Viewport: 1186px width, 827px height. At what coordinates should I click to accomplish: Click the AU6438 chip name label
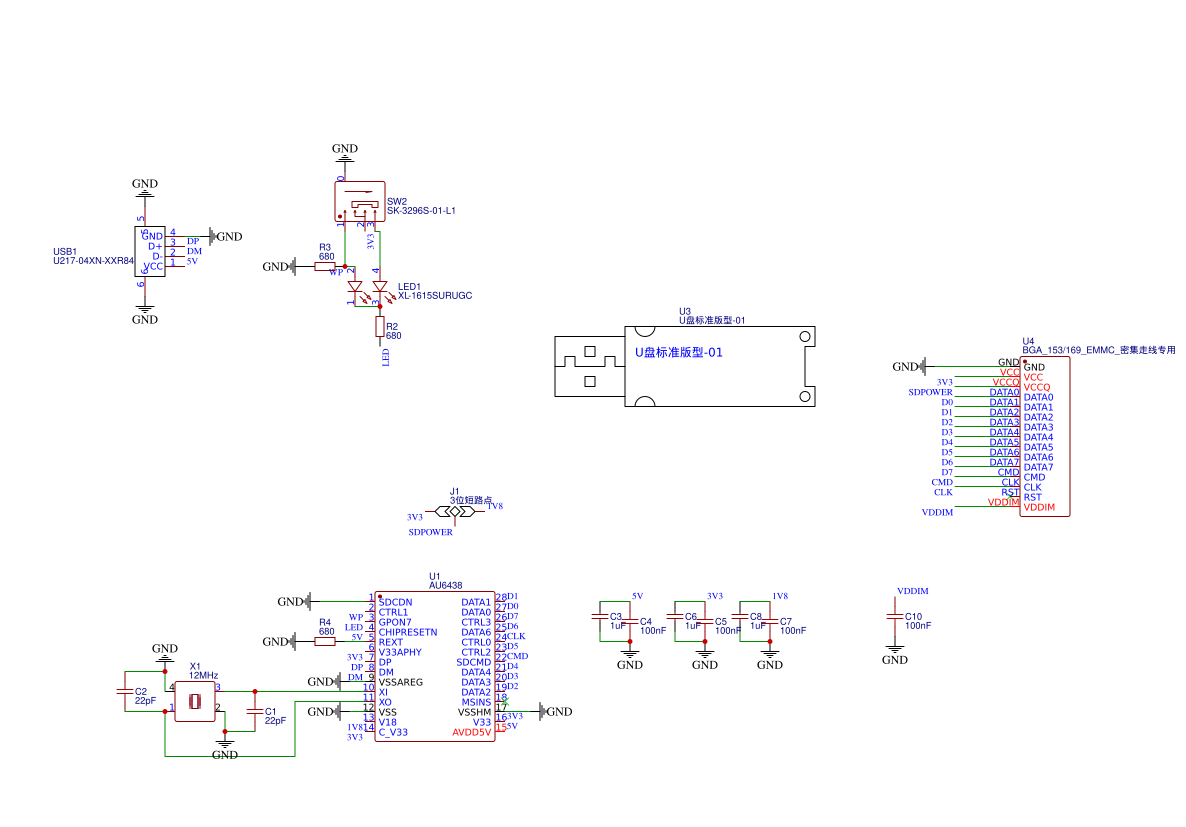point(446,585)
